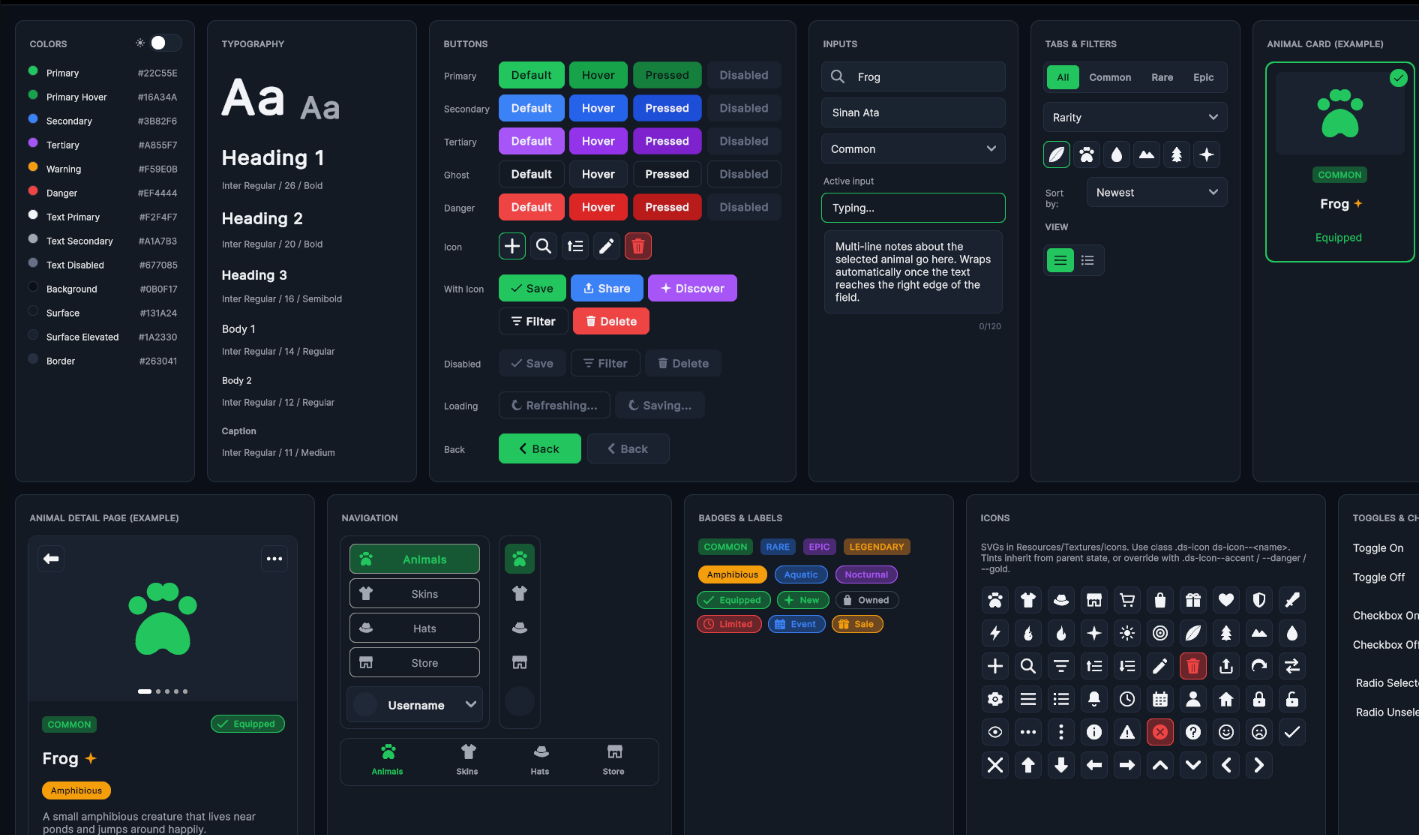Expand the Rarity dropdown
This screenshot has height=835, width=1419.
(1135, 117)
